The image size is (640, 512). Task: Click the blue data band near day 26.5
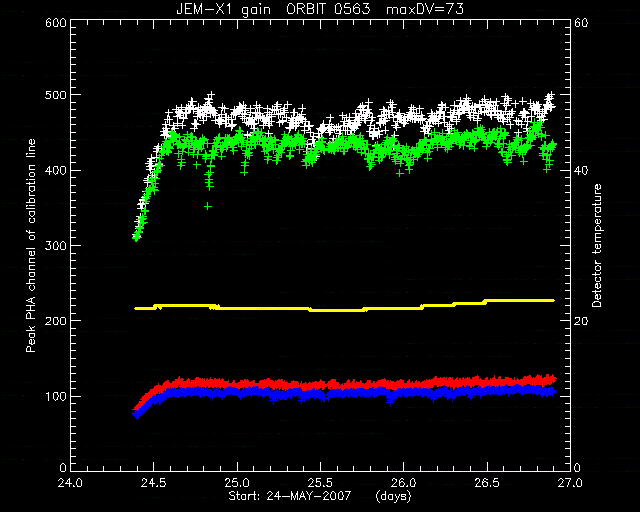pos(487,392)
